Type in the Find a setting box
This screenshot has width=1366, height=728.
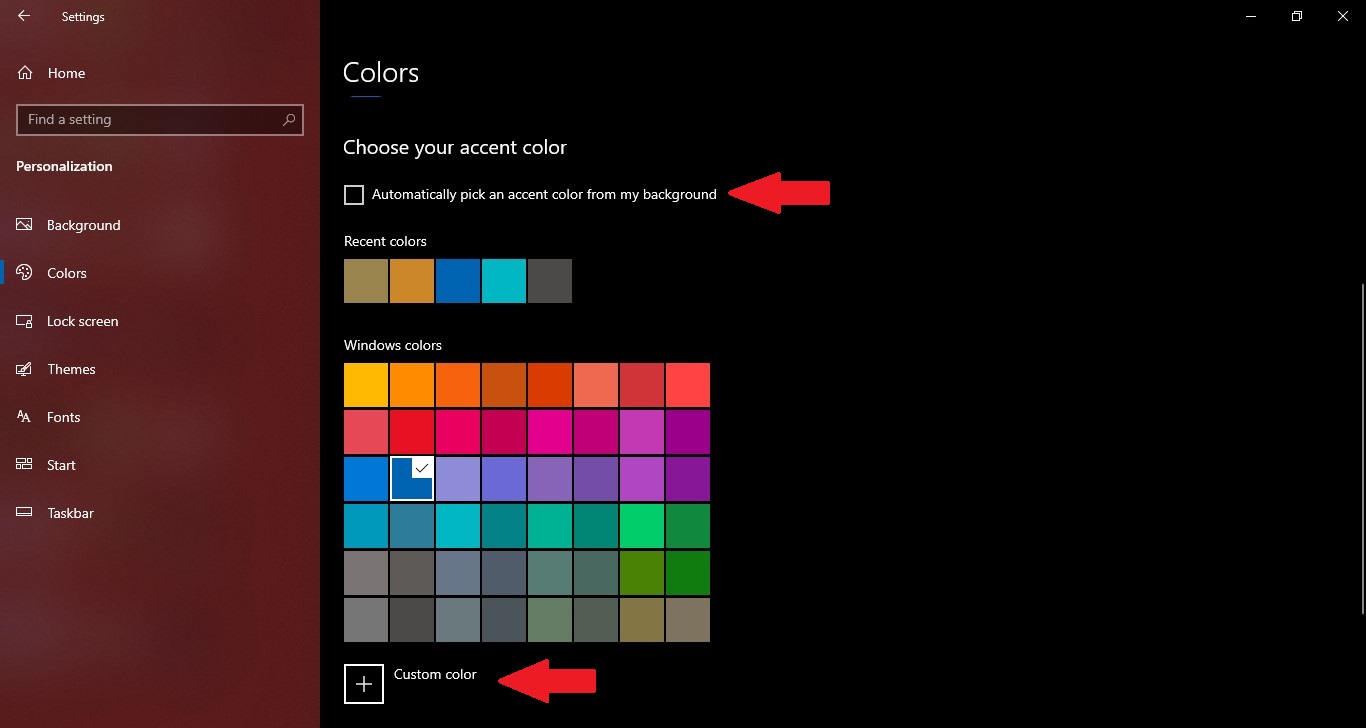[150, 120]
